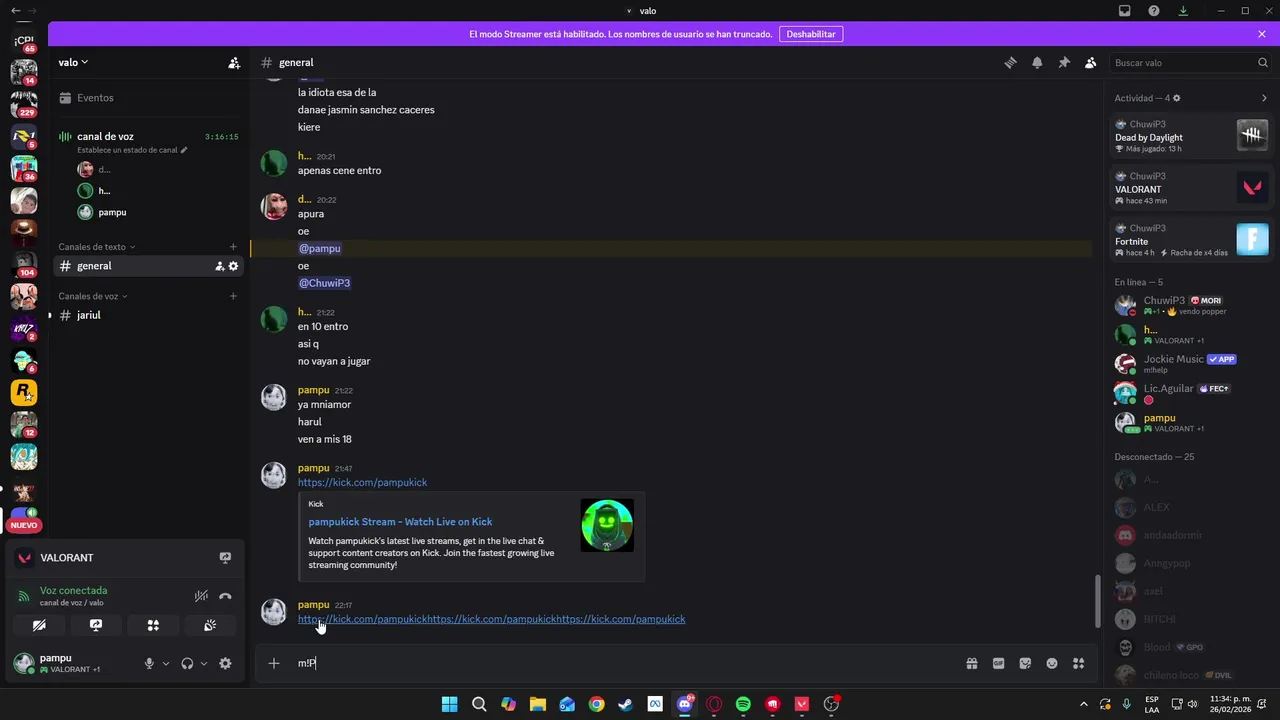Hide the member list icon

coord(1090,62)
